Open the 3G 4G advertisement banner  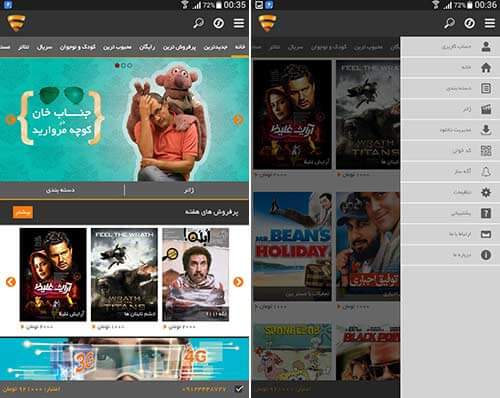click(124, 359)
